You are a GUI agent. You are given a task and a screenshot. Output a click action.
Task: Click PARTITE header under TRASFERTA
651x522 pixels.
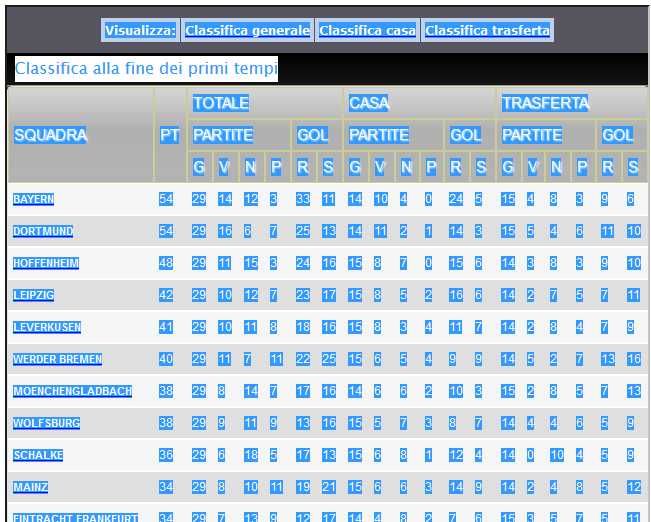click(532, 135)
